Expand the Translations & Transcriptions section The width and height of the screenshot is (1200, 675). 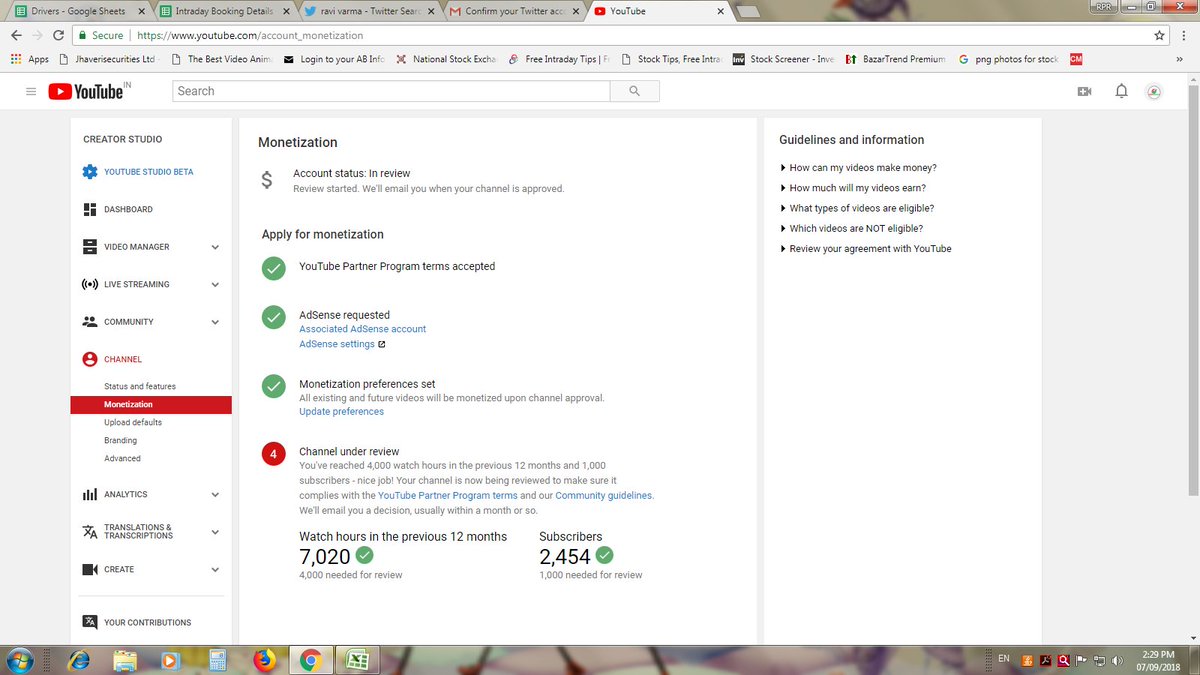tap(215, 532)
